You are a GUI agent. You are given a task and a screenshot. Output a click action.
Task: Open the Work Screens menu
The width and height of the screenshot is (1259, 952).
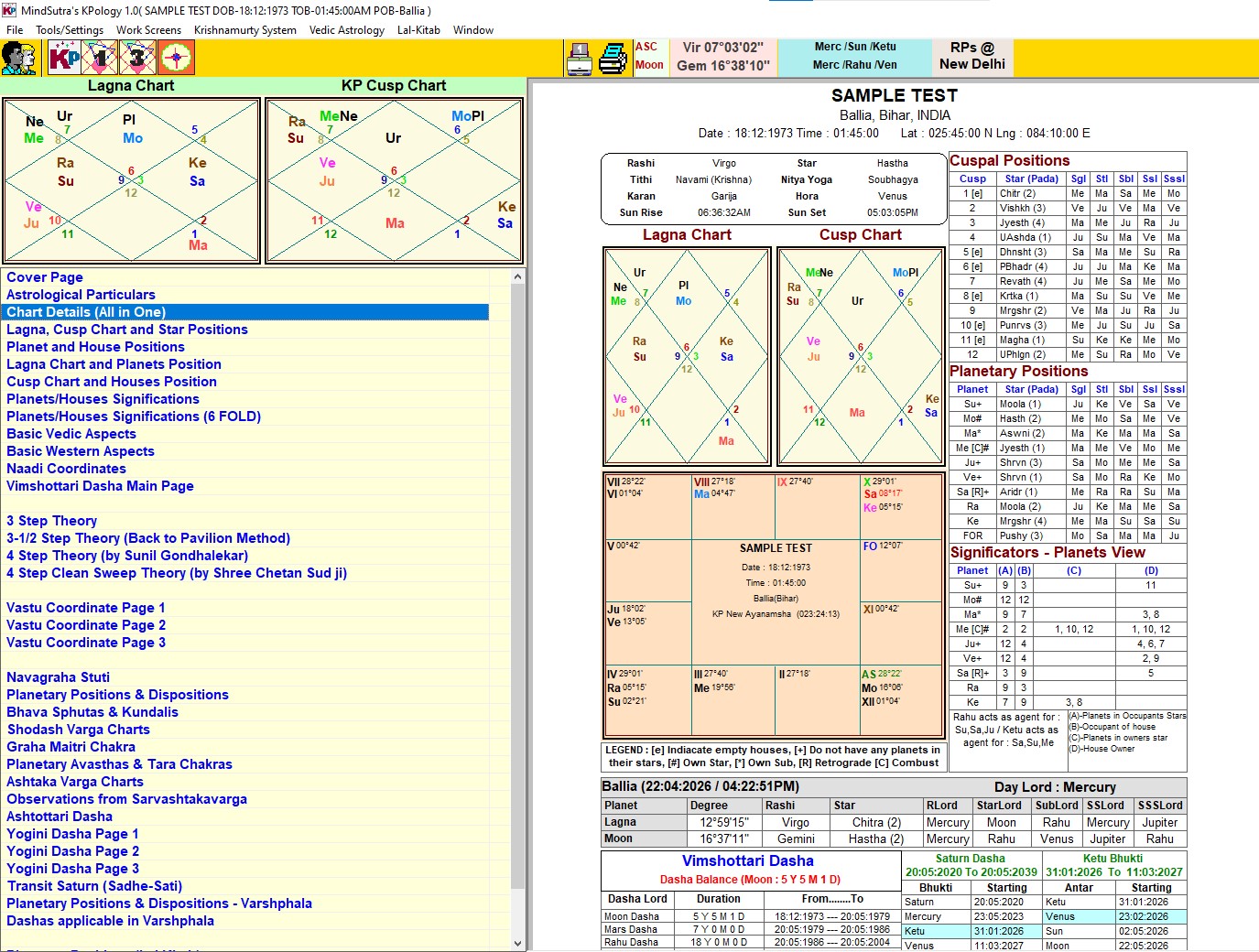pos(148,29)
